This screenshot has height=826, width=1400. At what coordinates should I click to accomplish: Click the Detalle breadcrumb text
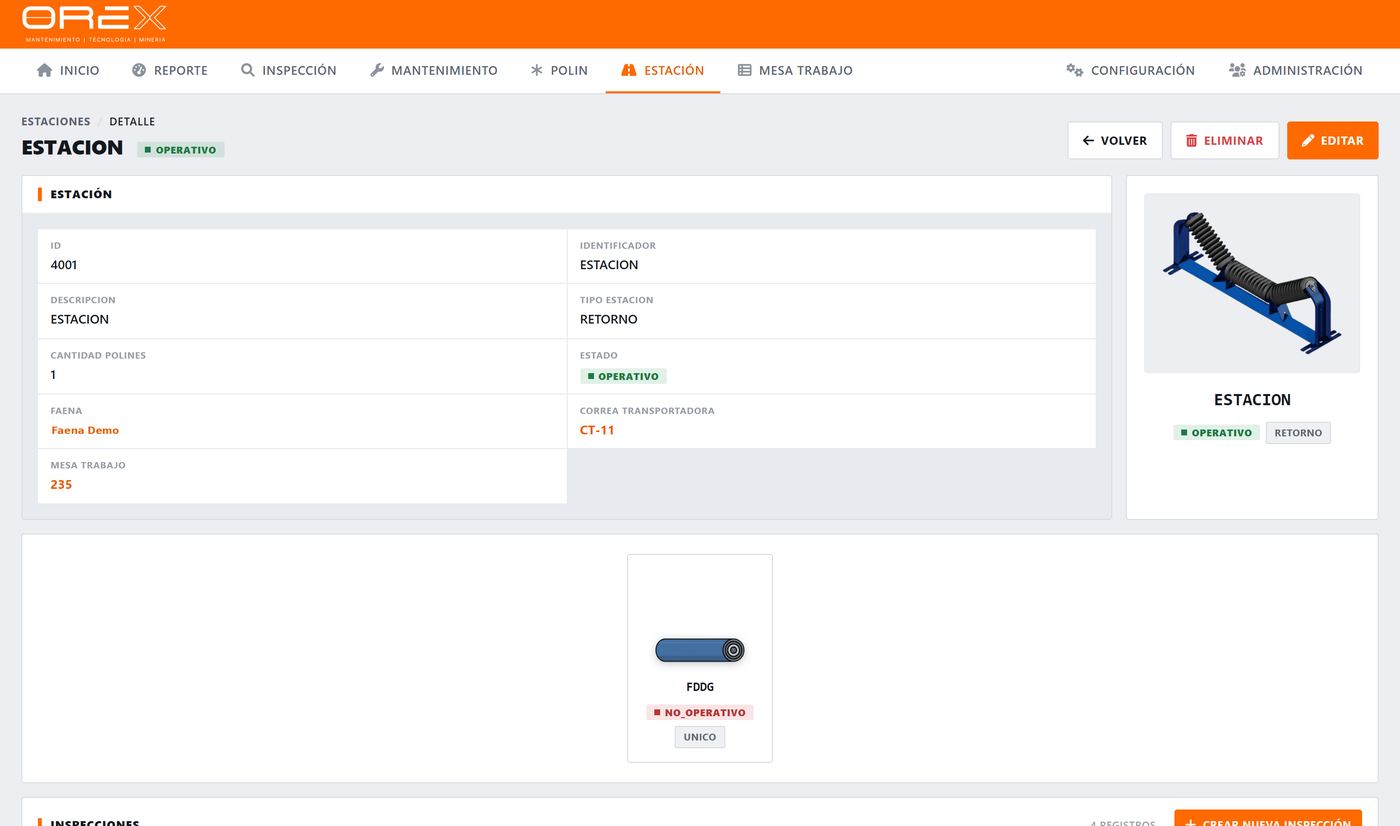(132, 121)
